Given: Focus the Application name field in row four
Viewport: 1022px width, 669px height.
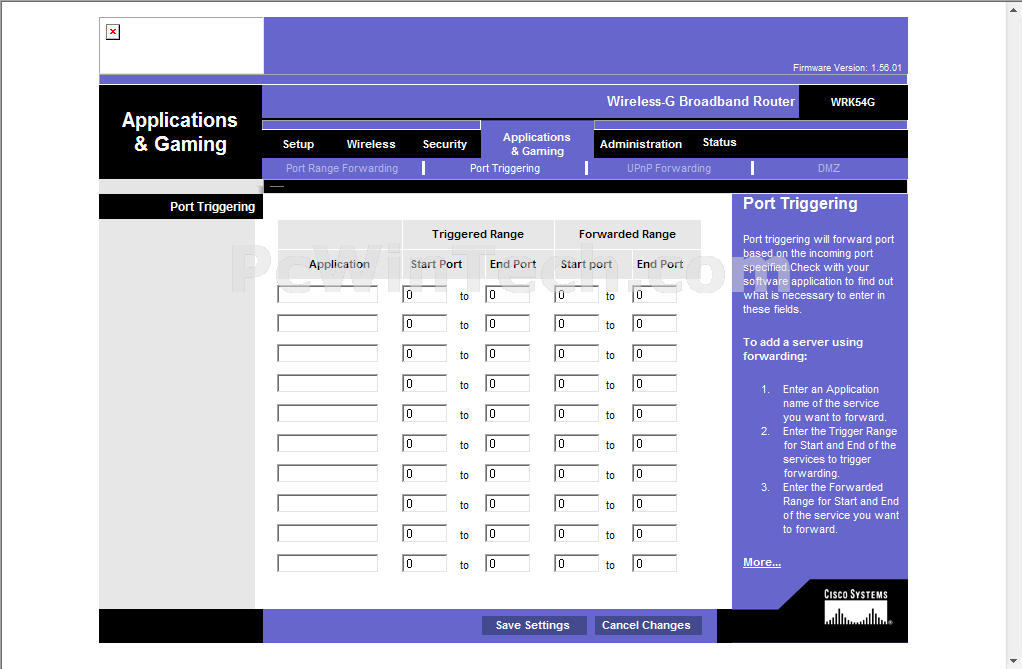Looking at the screenshot, I should pyautogui.click(x=327, y=384).
